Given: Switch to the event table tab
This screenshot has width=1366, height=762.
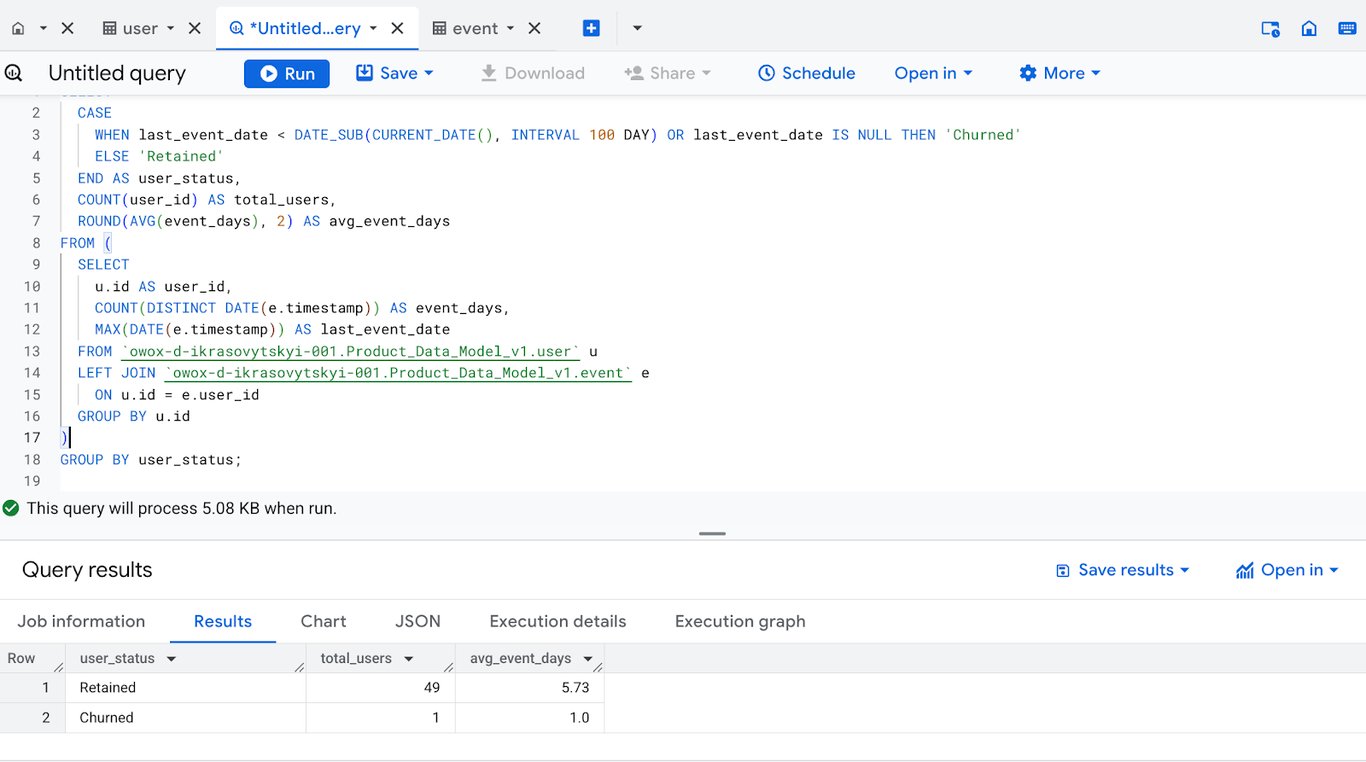Looking at the screenshot, I should pyautogui.click(x=465, y=28).
